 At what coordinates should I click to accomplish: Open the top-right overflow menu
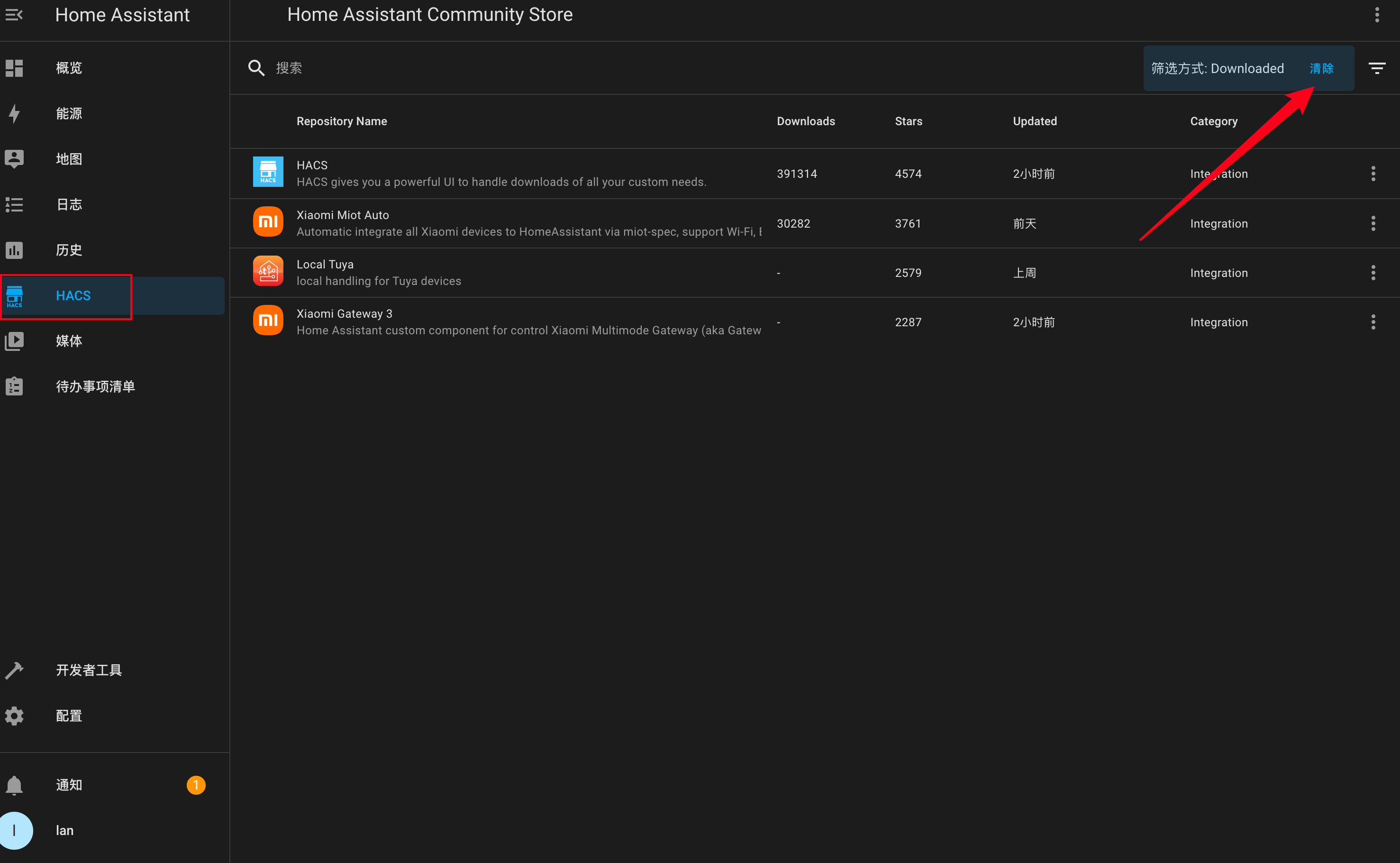(1377, 15)
